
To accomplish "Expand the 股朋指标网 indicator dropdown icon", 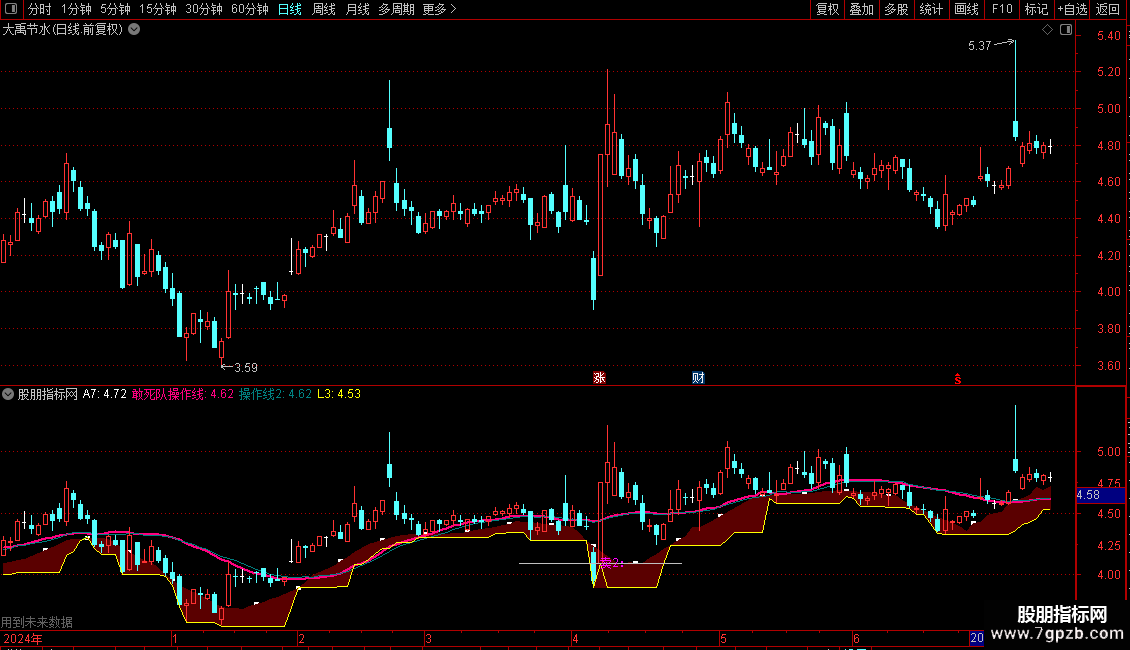I will click(8, 394).
